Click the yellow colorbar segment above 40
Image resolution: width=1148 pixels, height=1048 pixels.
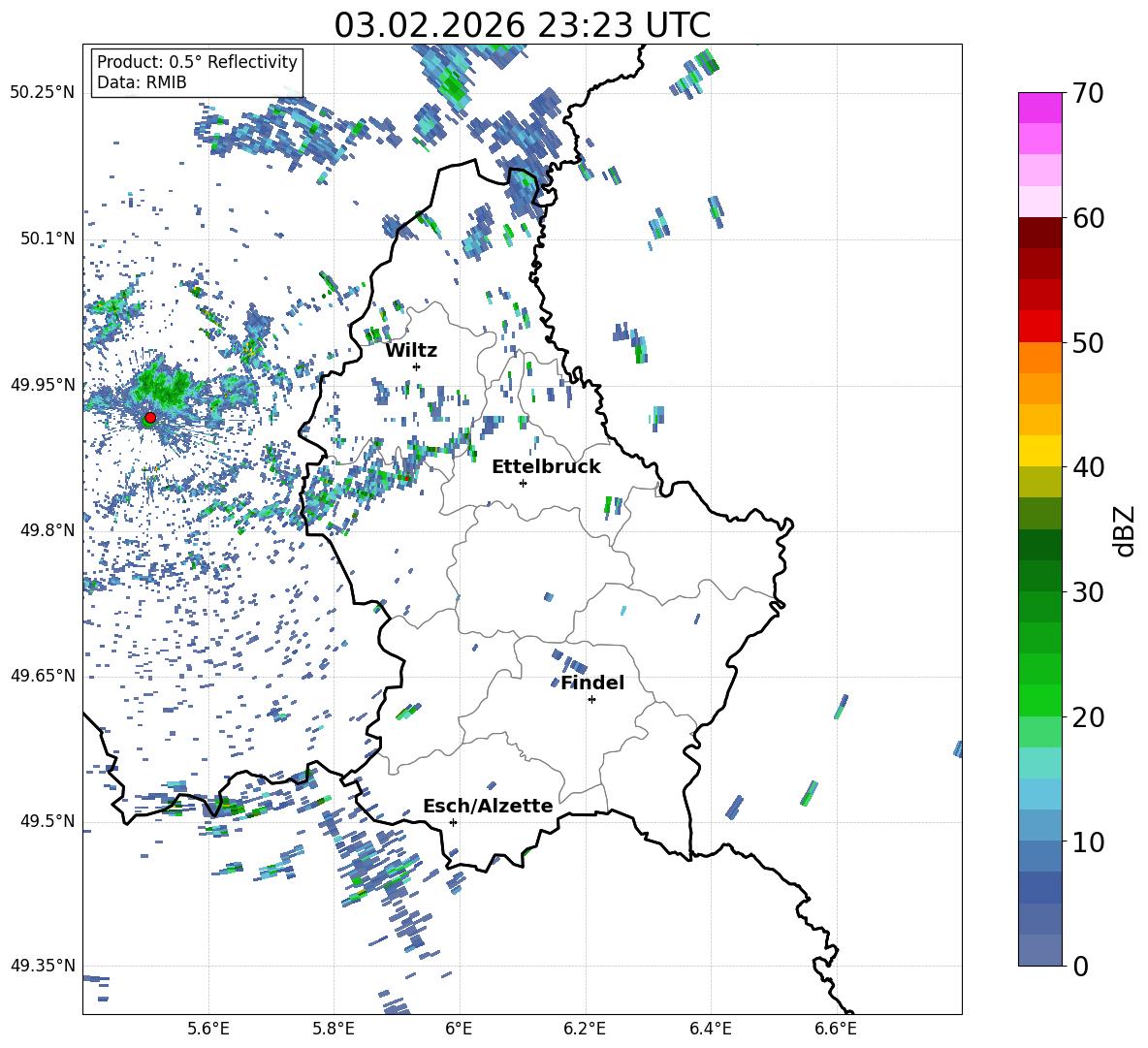pyautogui.click(x=1040, y=451)
